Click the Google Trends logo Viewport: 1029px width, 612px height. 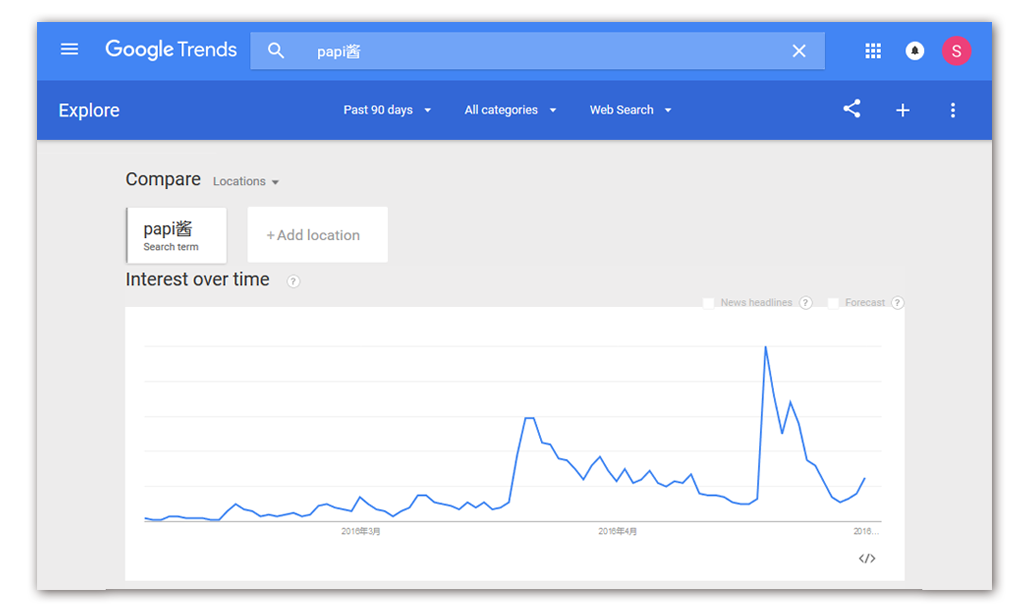(x=171, y=50)
